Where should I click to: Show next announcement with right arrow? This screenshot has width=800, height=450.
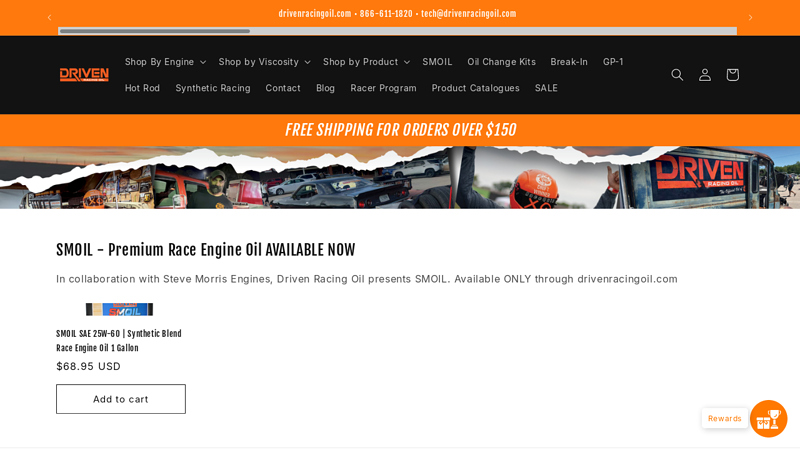(751, 17)
